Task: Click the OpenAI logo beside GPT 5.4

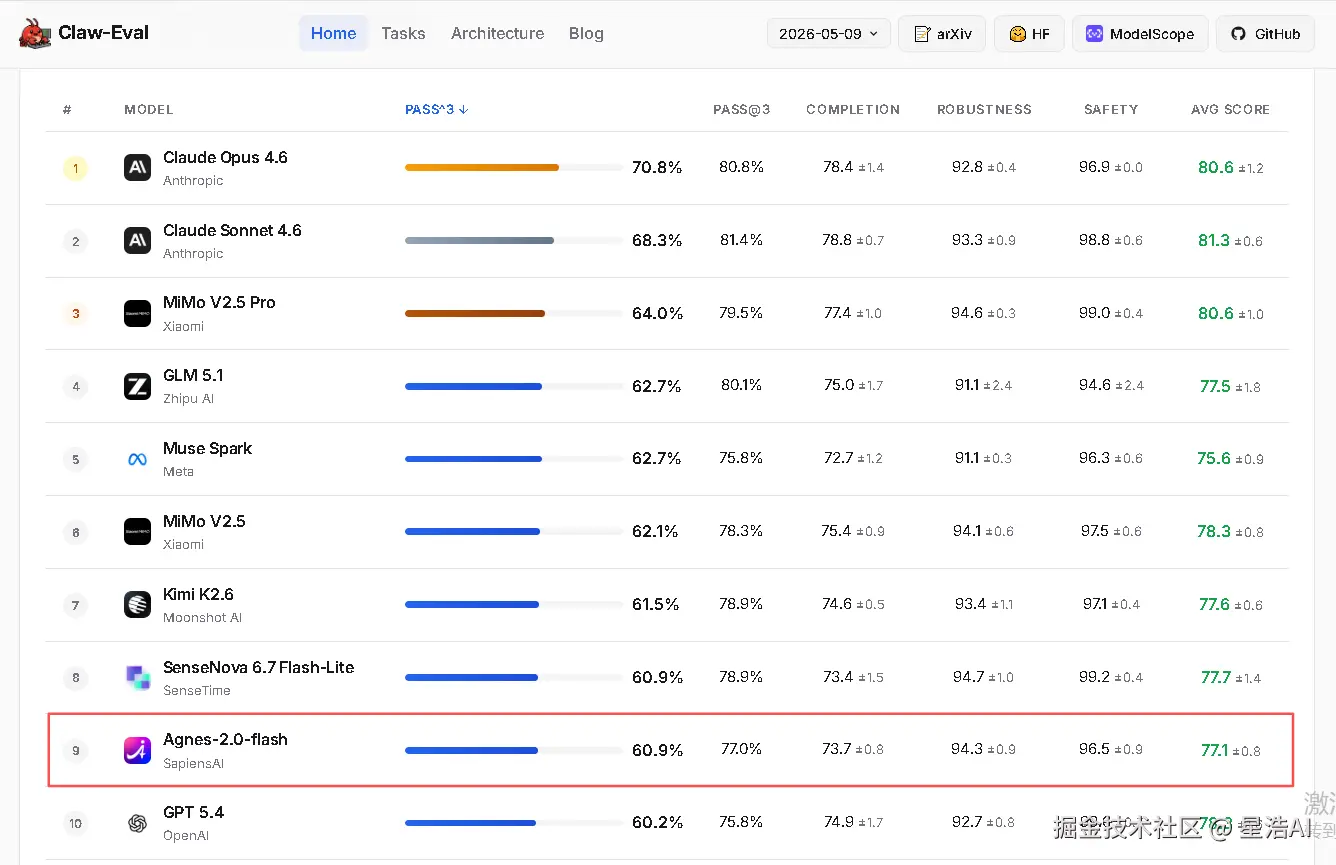Action: coord(137,823)
